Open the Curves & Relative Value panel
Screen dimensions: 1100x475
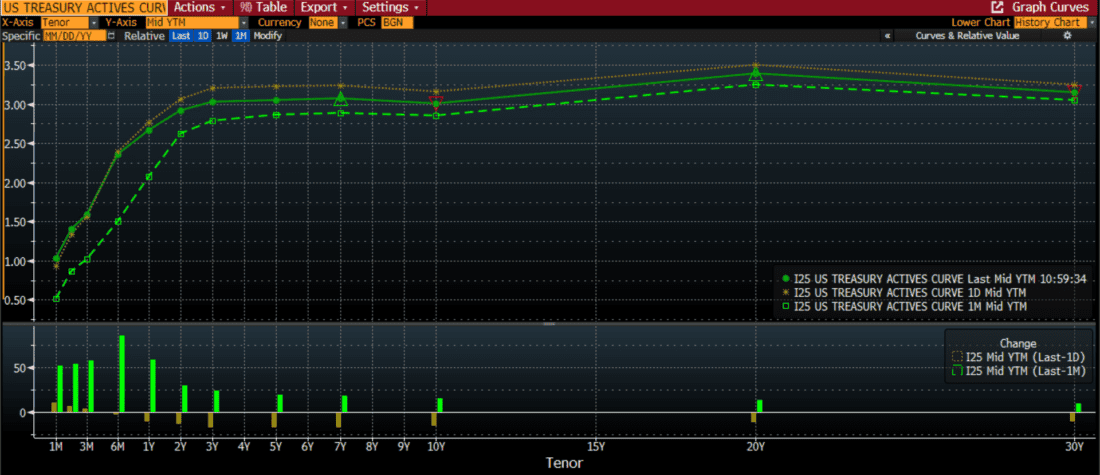(967, 36)
